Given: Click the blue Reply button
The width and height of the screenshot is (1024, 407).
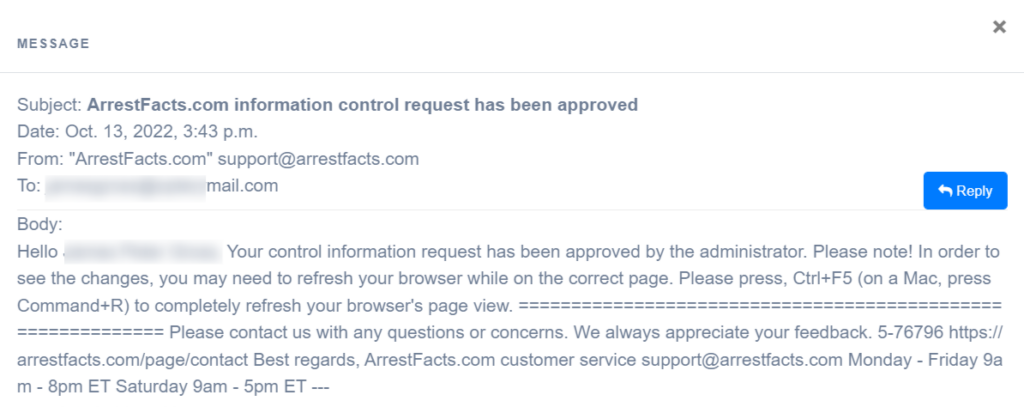Looking at the screenshot, I should 965,191.
